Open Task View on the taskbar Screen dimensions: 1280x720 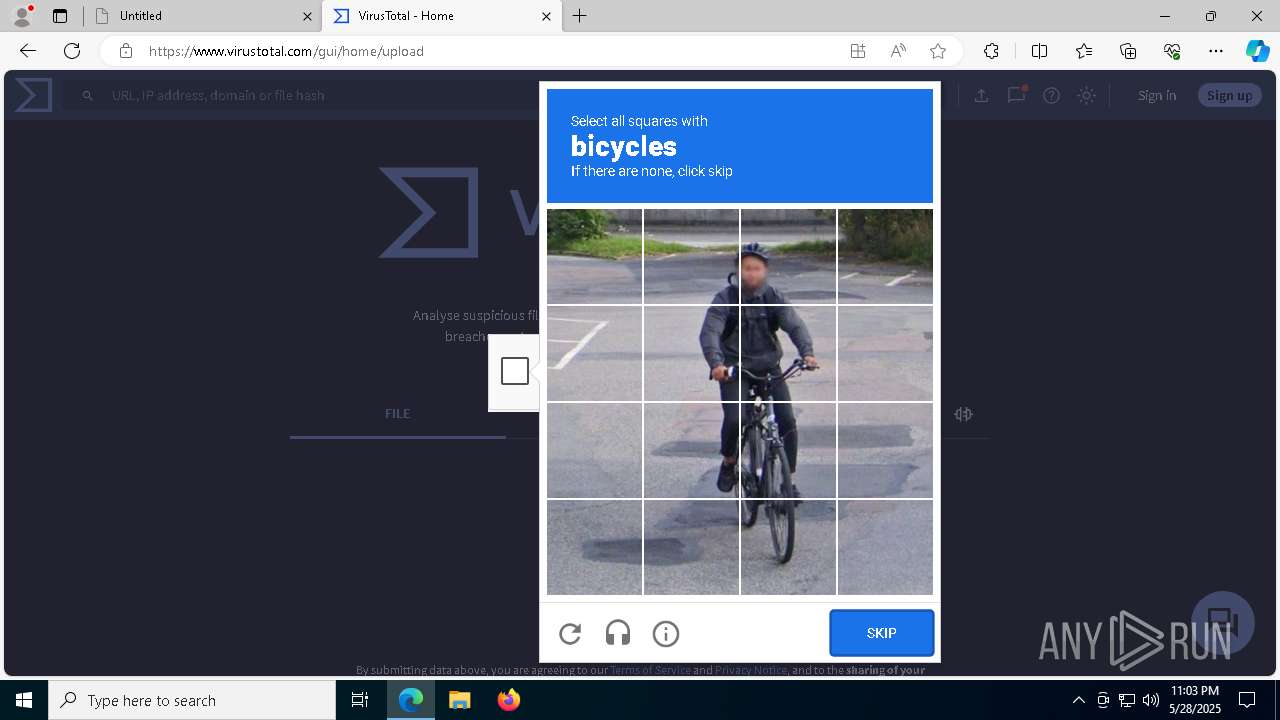pos(360,700)
